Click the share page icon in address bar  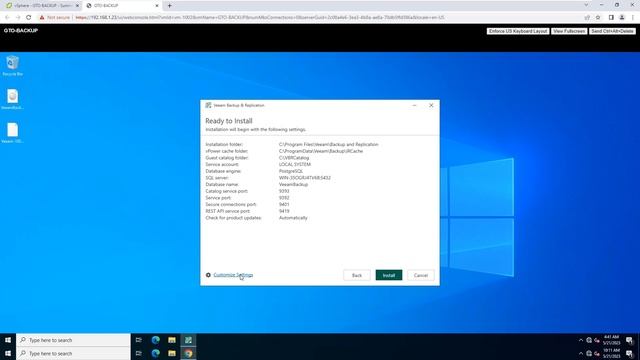(x=587, y=18)
